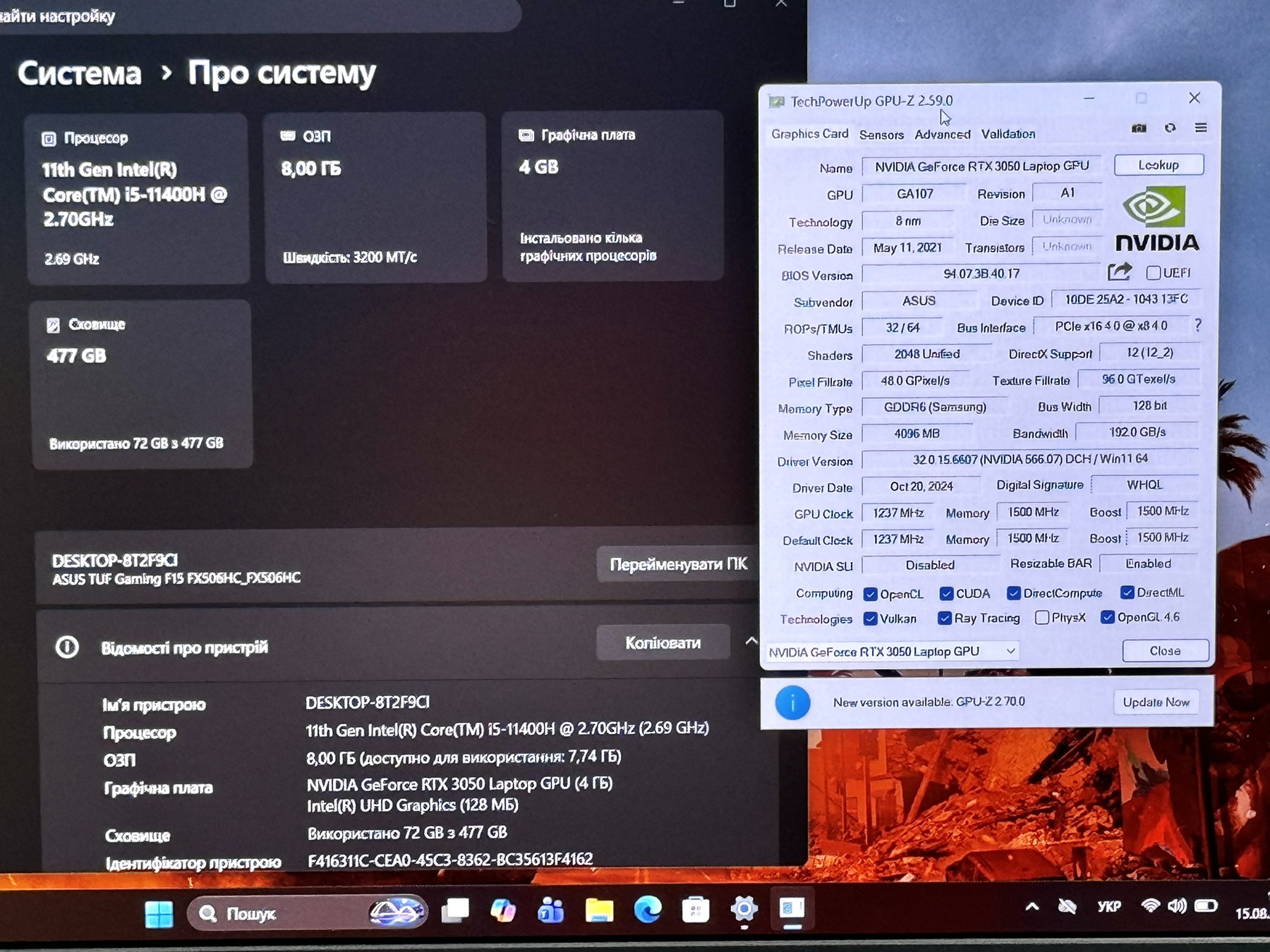
Task: Toggle the UEFI checkbox
Action: 1154,273
